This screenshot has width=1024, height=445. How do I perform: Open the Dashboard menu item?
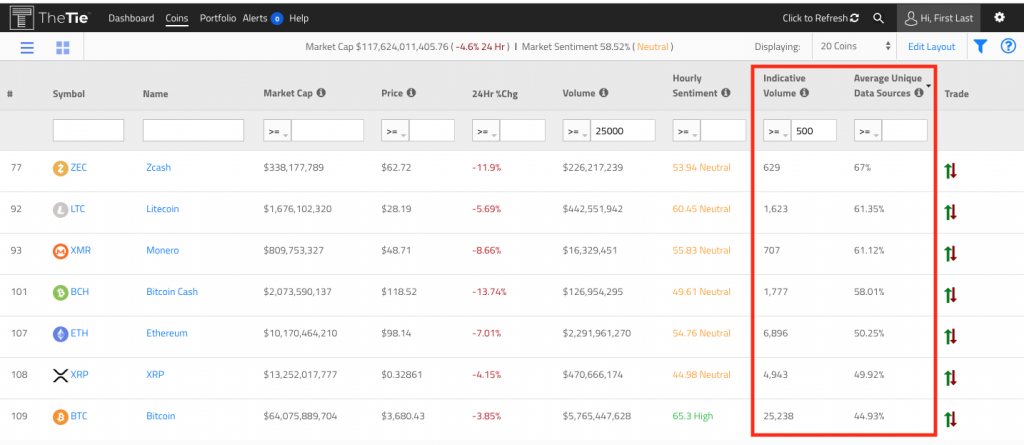131,18
